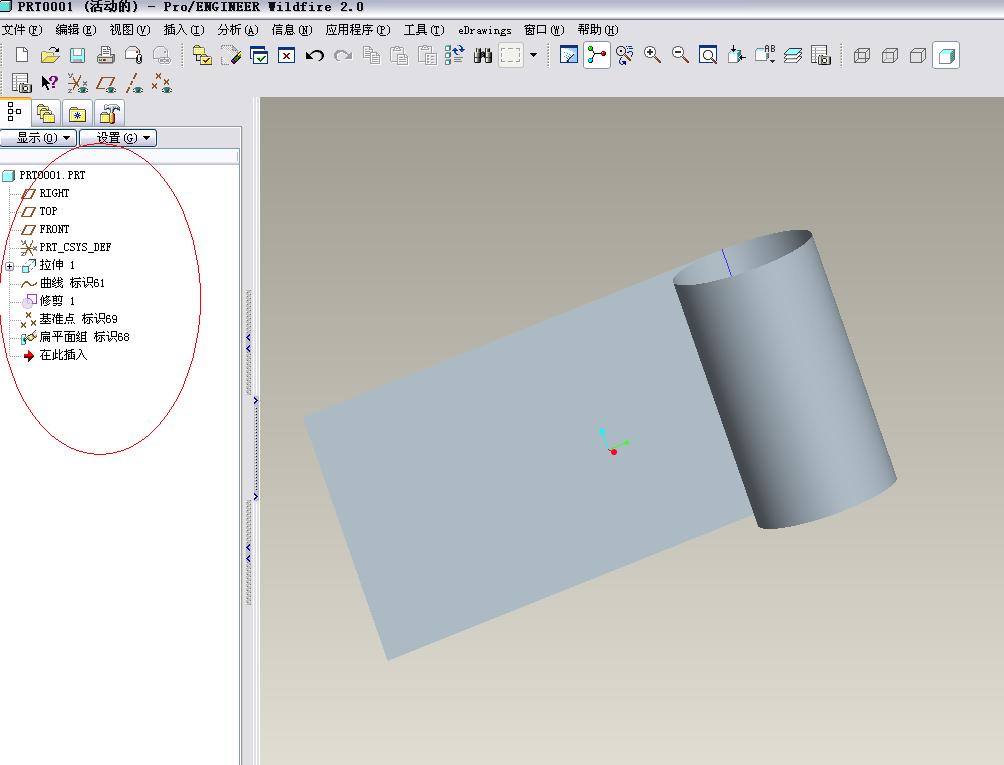Viewport: 1004px width, 765px height.
Task: Print the model with the printer icon
Action: click(x=106, y=55)
